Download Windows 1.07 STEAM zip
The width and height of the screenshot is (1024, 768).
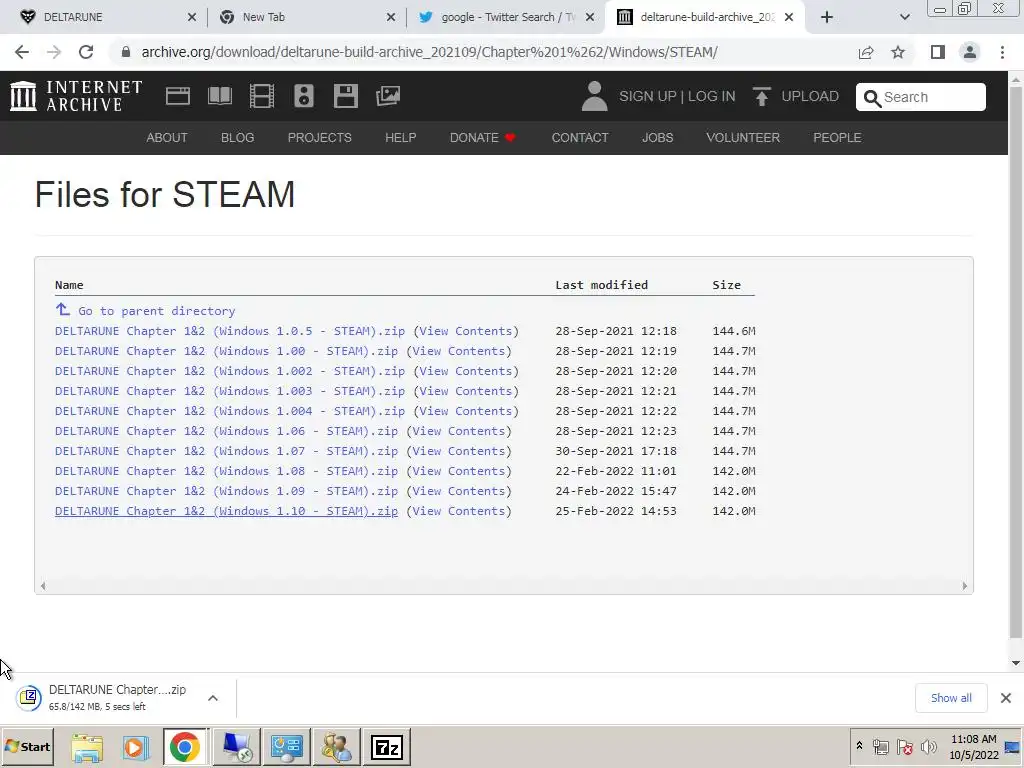[x=226, y=451]
